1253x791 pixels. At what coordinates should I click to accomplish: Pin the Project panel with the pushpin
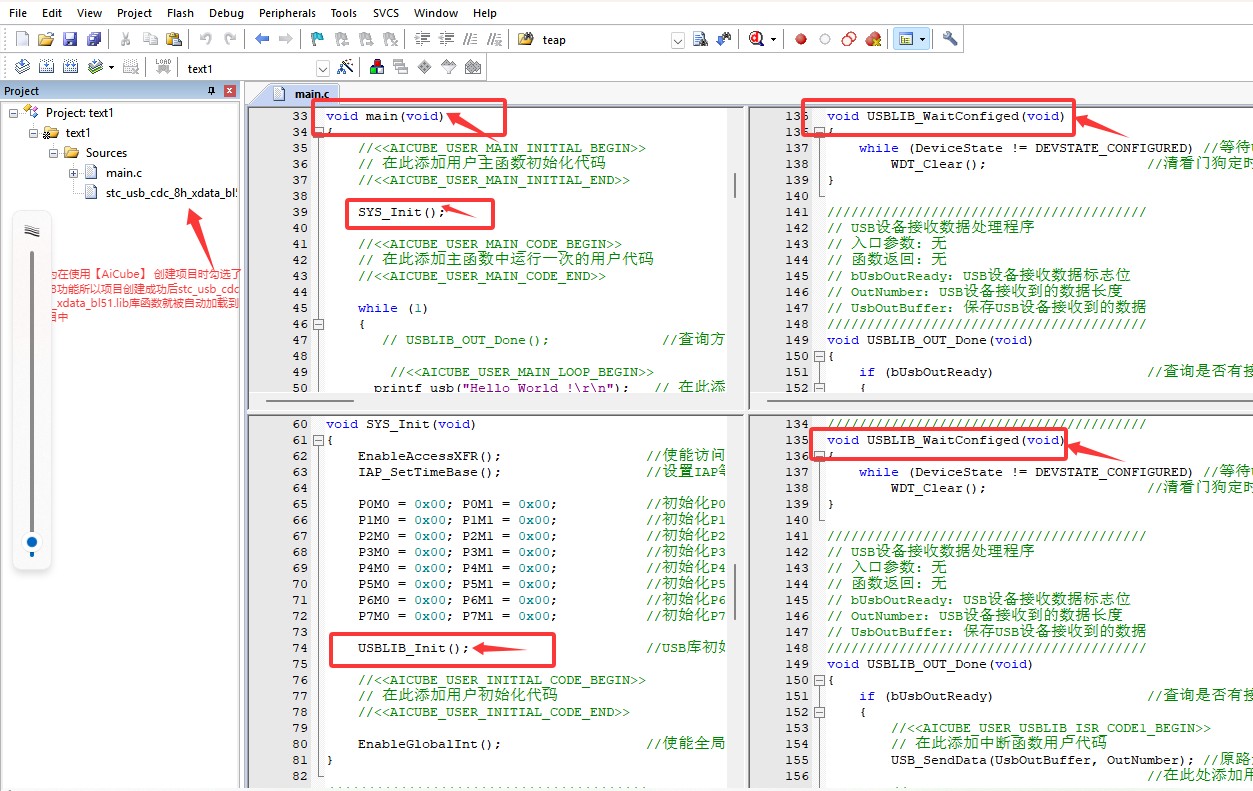coord(211,91)
